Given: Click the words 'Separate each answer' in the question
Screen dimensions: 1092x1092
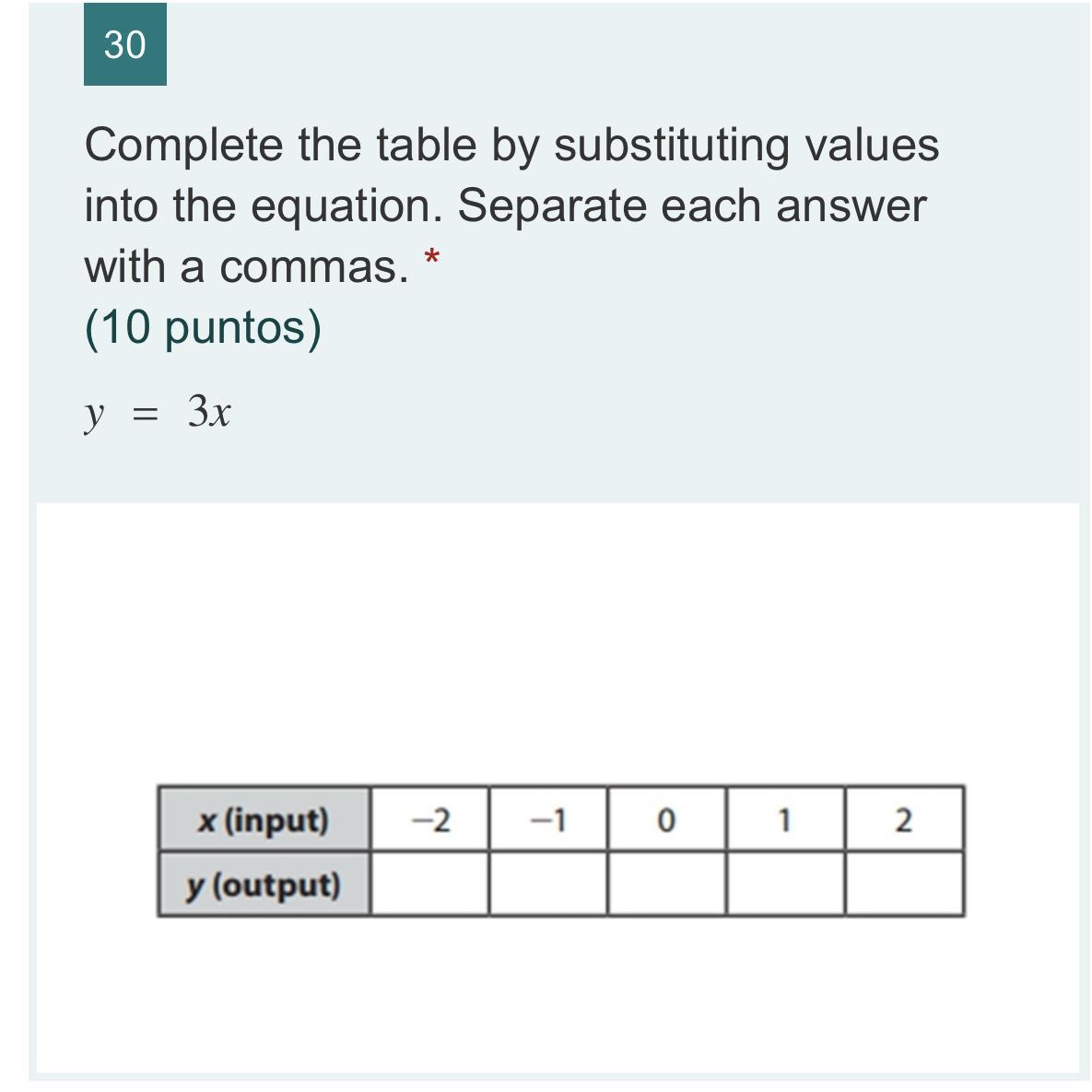Looking at the screenshot, I should [x=691, y=205].
